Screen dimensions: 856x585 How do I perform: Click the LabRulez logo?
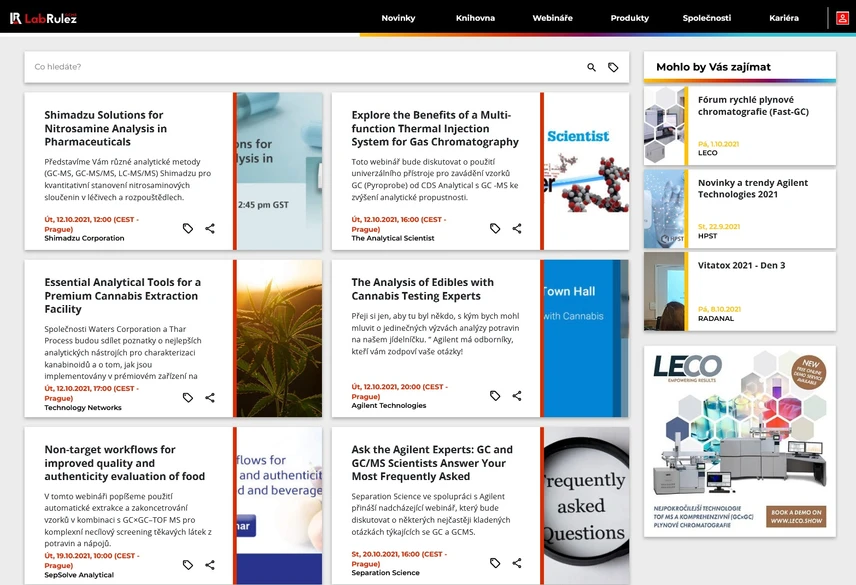coord(44,18)
